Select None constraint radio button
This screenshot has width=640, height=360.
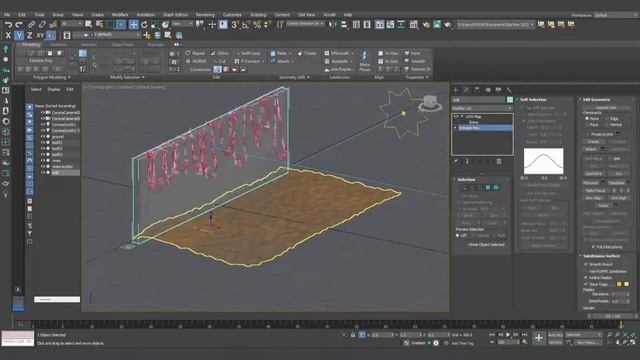587,118
